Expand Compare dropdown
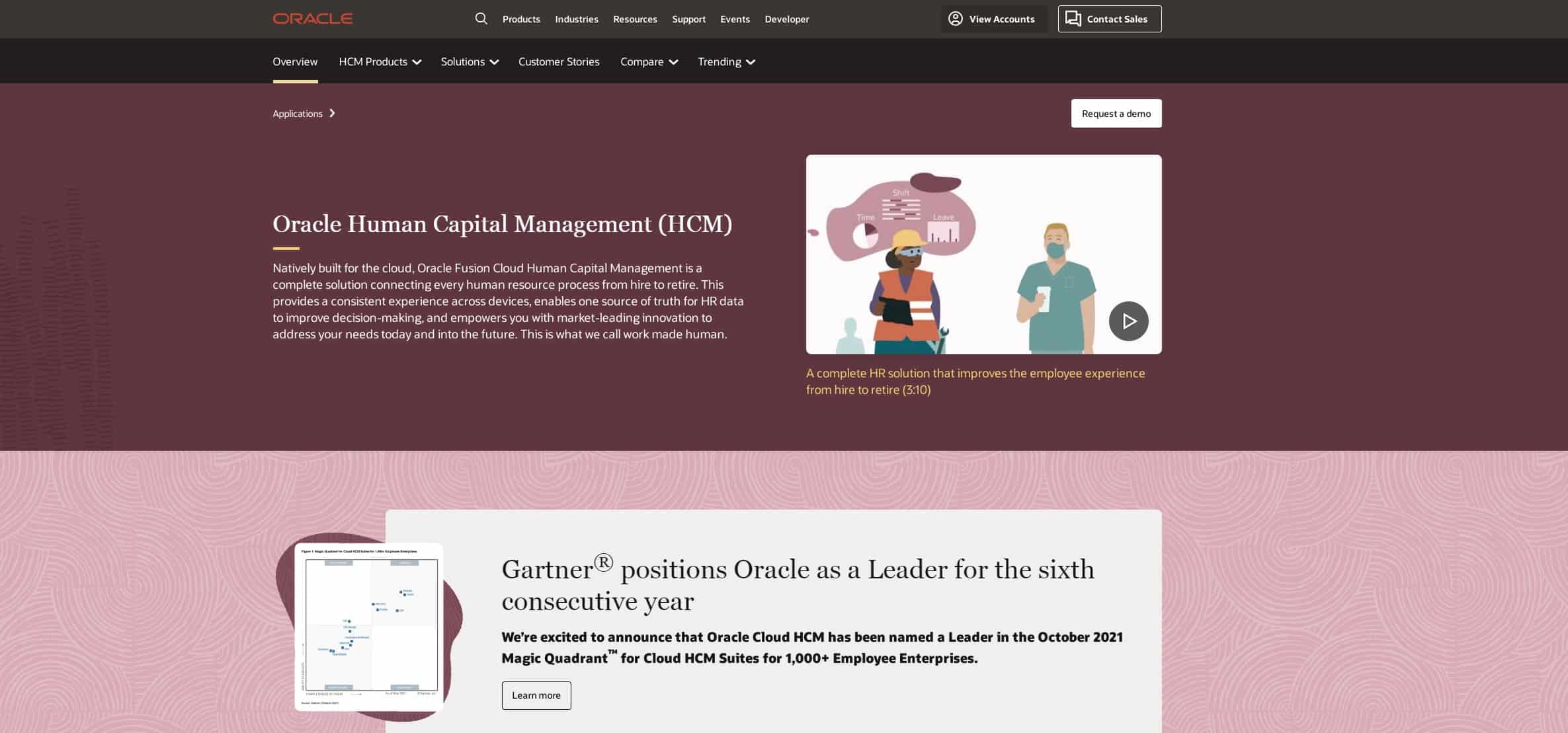The height and width of the screenshot is (733, 1568). tap(649, 61)
